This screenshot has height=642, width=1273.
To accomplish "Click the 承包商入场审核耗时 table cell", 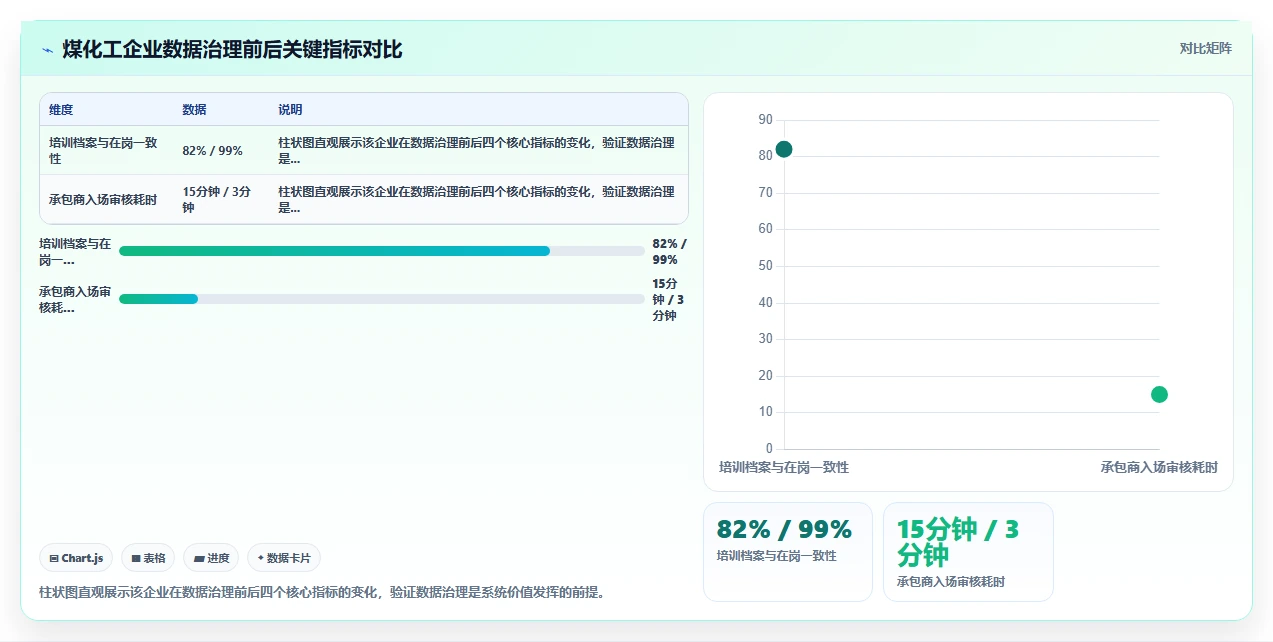I will (x=105, y=200).
